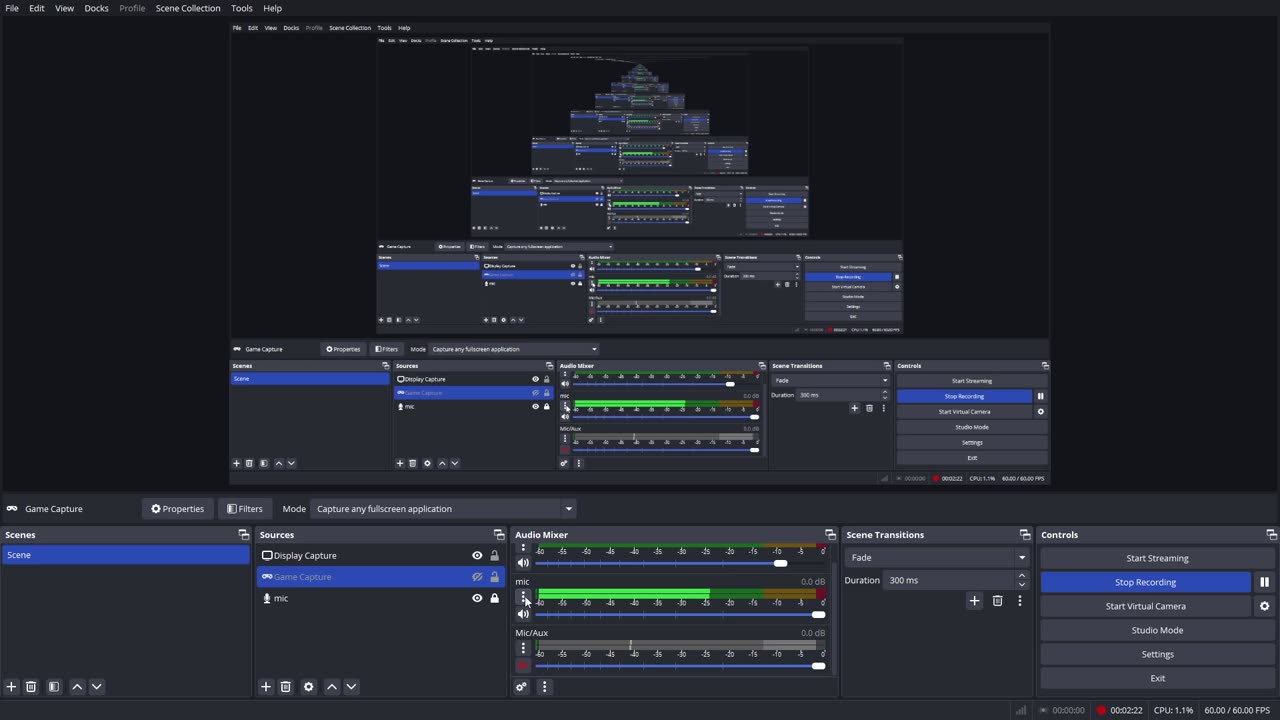Image resolution: width=1280 pixels, height=720 pixels.
Task: Remove the selected scene using the Scenes trash icon
Action: pyautogui.click(x=31, y=687)
